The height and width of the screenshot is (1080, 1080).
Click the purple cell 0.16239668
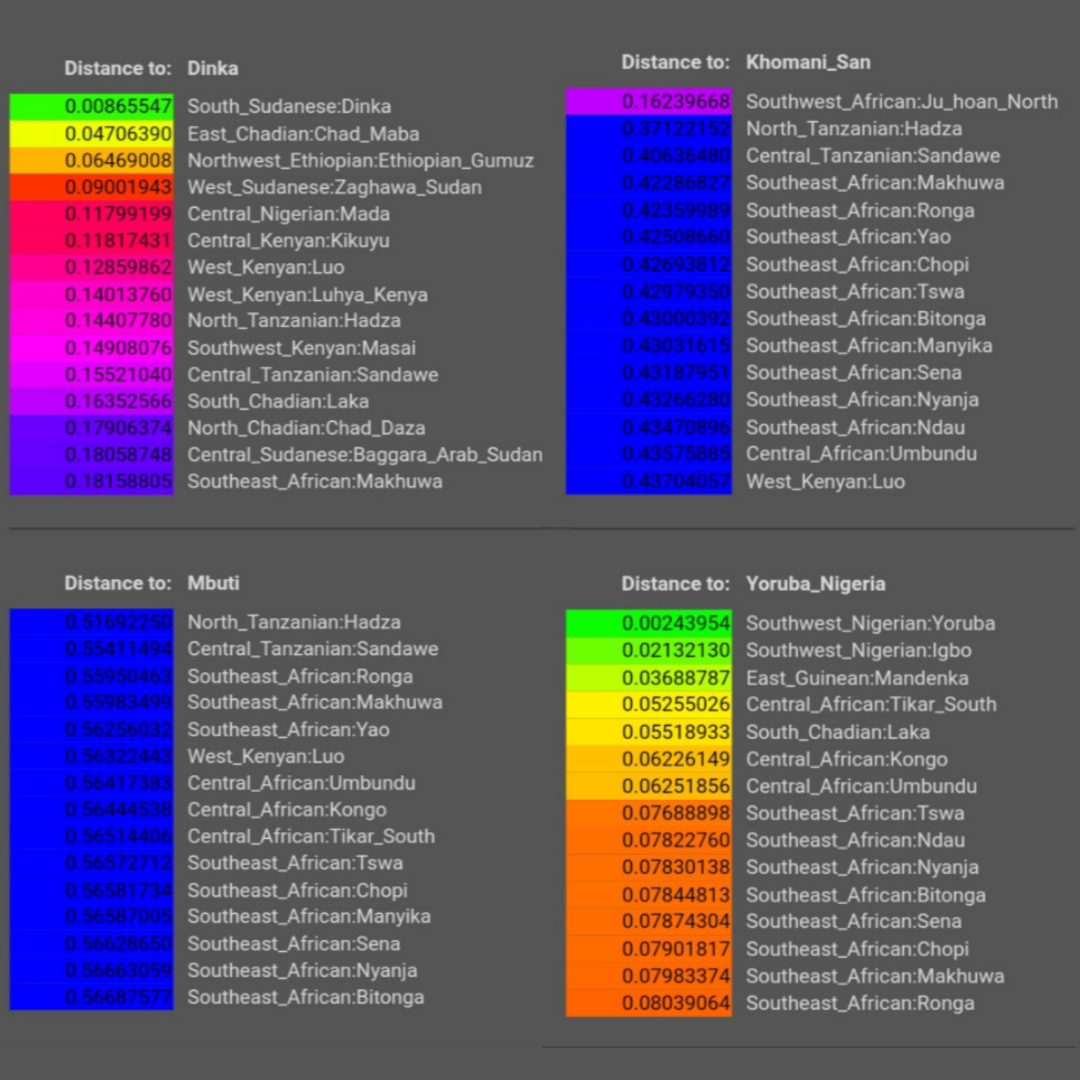649,101
